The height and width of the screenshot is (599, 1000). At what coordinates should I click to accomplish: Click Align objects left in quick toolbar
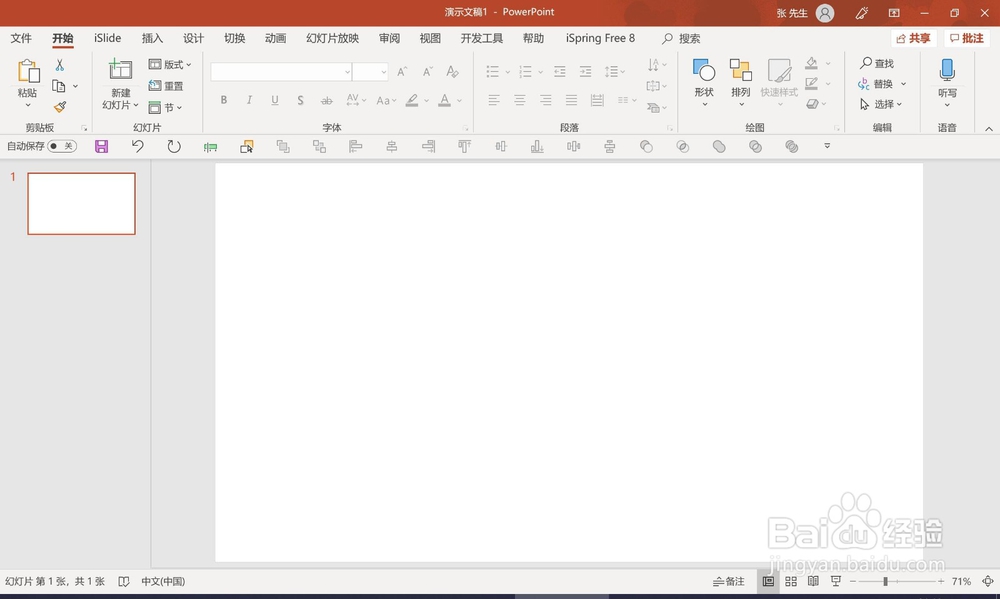[355, 147]
